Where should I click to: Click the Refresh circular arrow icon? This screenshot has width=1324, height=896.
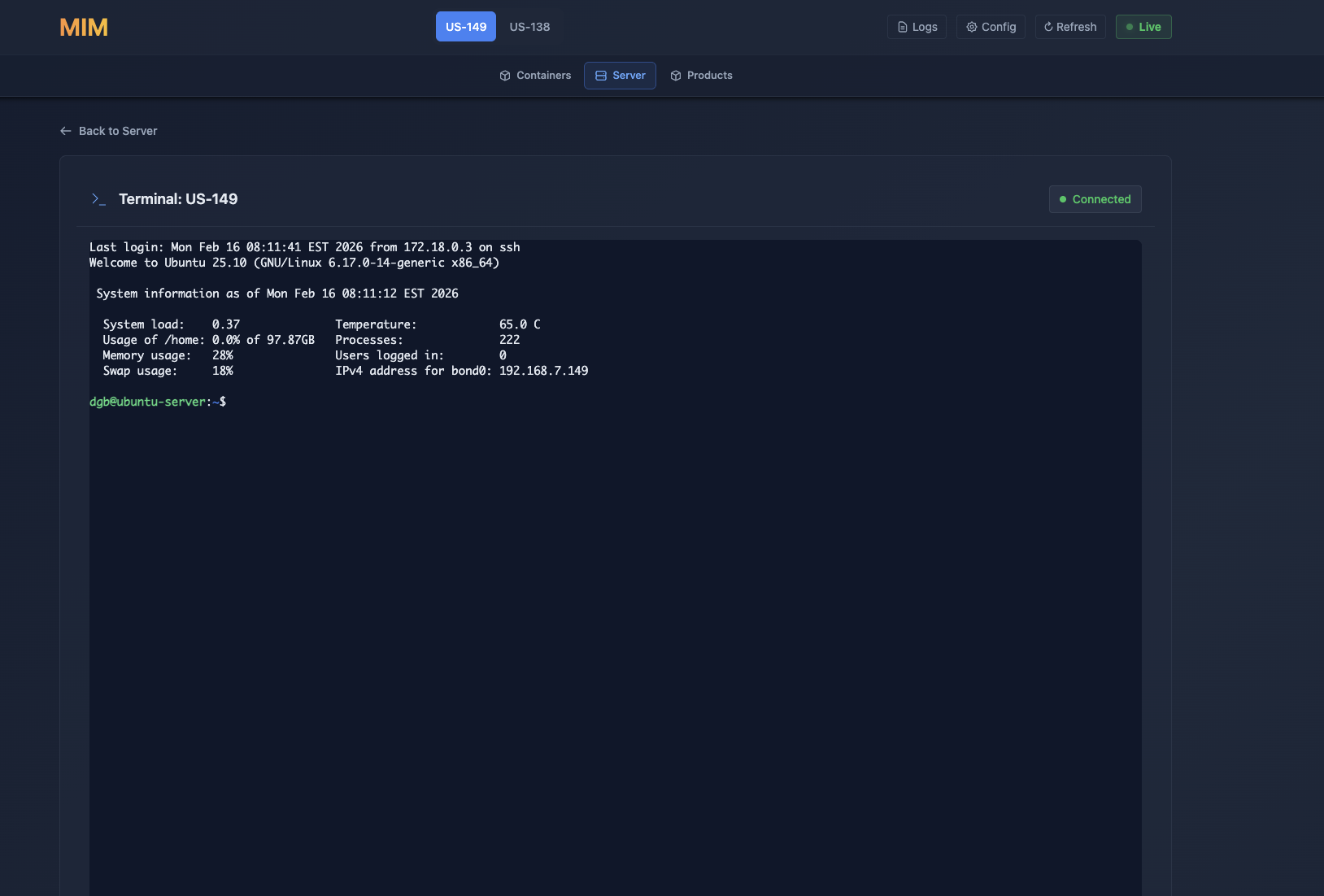pyautogui.click(x=1049, y=26)
